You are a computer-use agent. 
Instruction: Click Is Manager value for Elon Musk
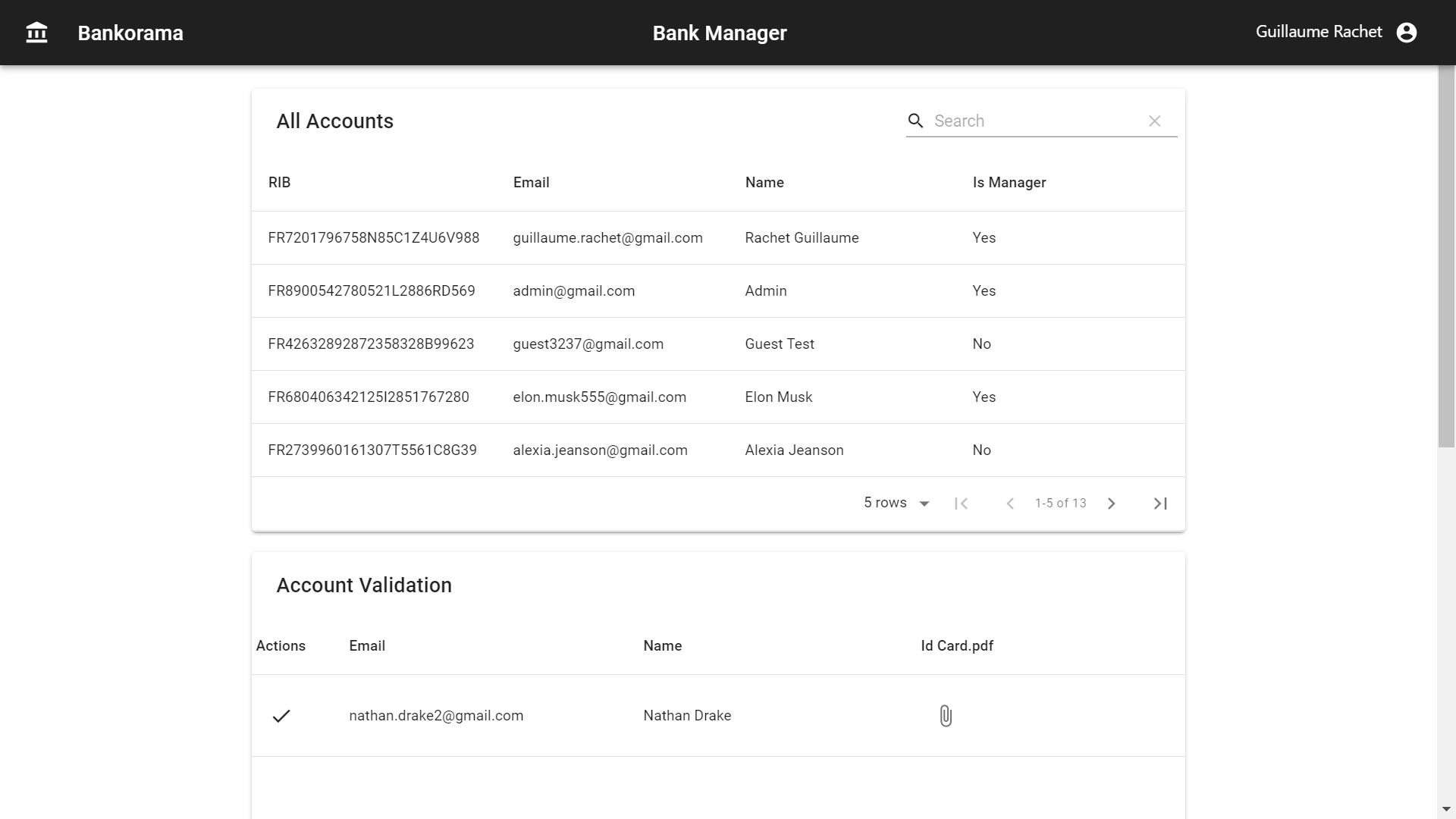point(984,397)
